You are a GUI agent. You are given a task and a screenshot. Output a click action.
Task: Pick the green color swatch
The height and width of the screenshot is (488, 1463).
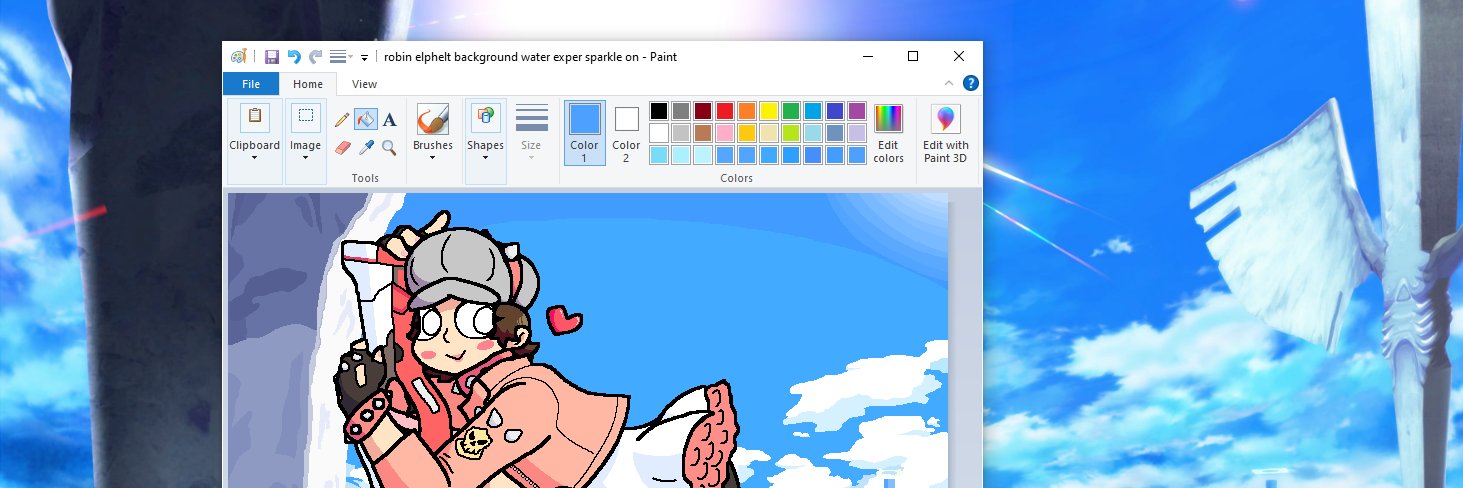tap(791, 111)
